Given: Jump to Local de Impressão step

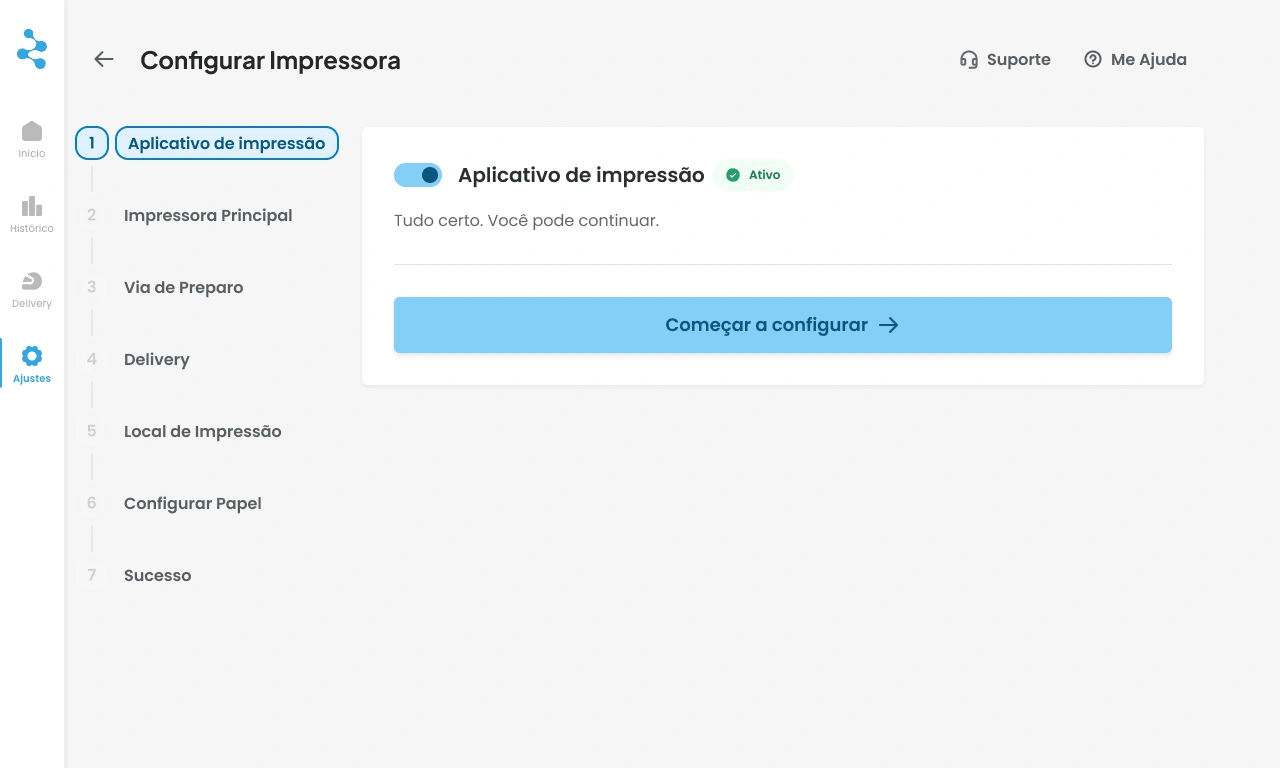Looking at the screenshot, I should click(203, 432).
